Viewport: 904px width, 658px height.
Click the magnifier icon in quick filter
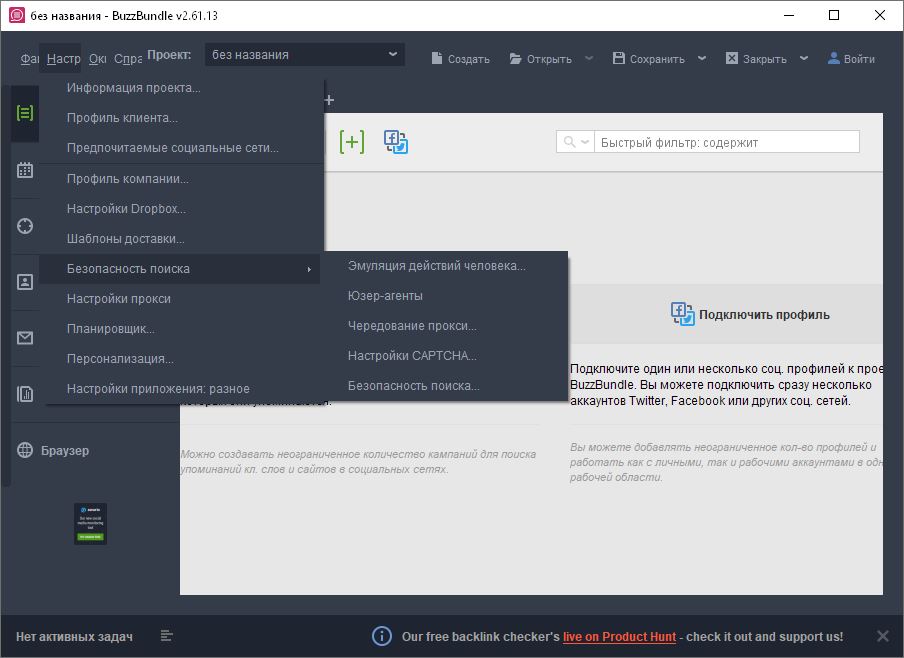tap(569, 142)
